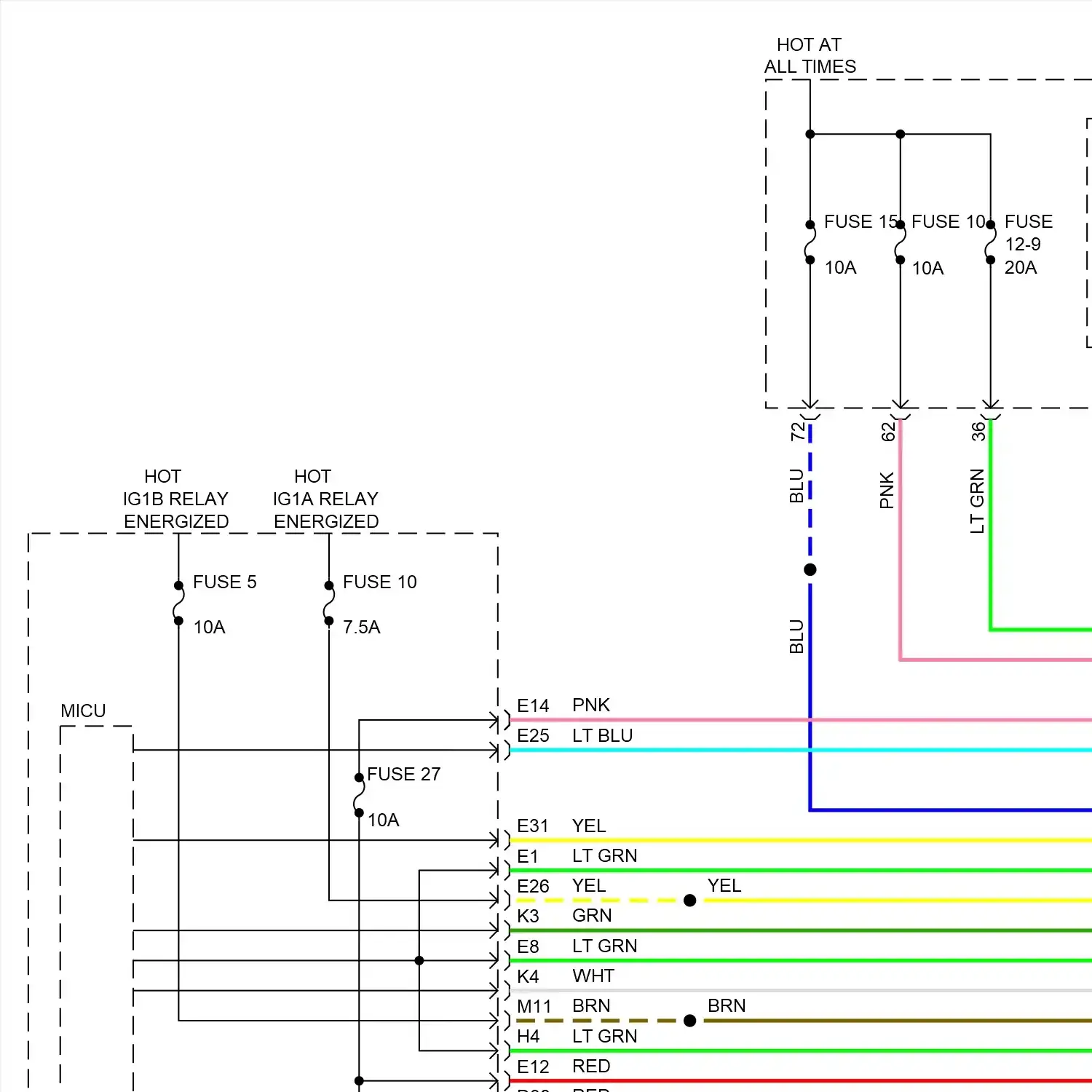
Task: Click terminal number 62 label
Action: 888,432
